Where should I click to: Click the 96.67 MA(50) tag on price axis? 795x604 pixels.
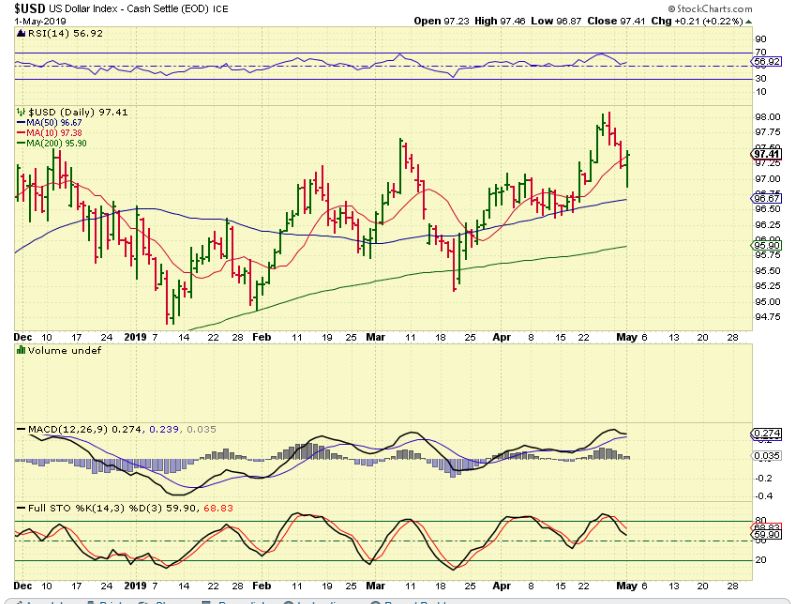pyautogui.click(x=767, y=198)
